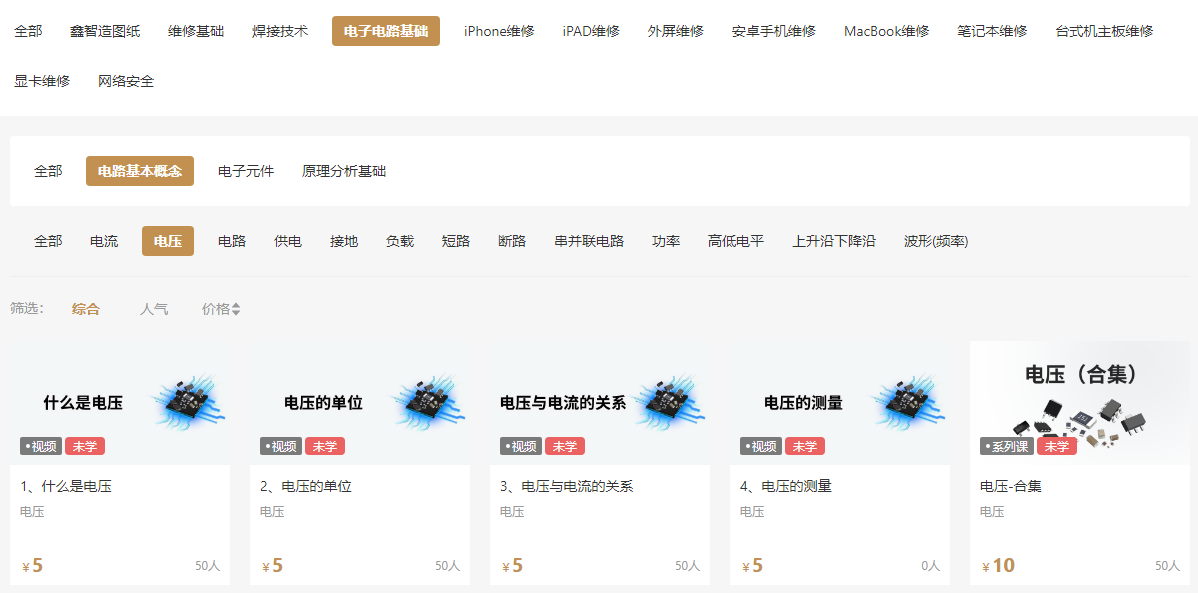
Task: Go to the 网络安全 category
Action: click(126, 81)
